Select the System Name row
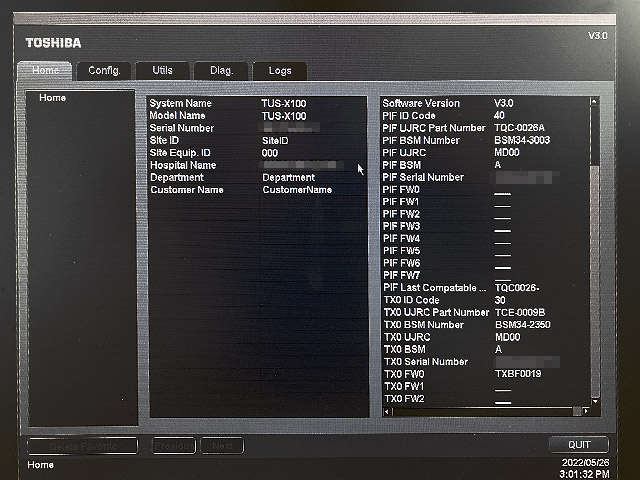Screen dimensions: 640x480 258,103
